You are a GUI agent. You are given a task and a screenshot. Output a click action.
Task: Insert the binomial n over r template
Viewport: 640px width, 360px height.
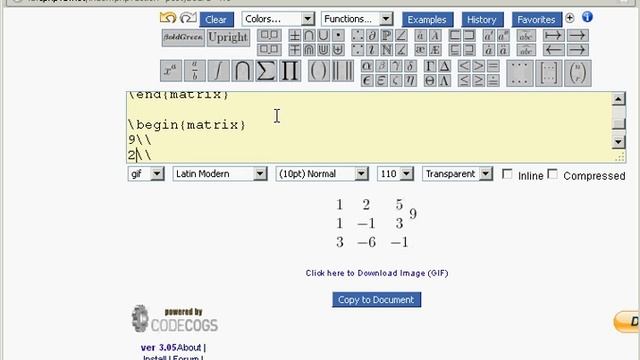click(x=578, y=73)
